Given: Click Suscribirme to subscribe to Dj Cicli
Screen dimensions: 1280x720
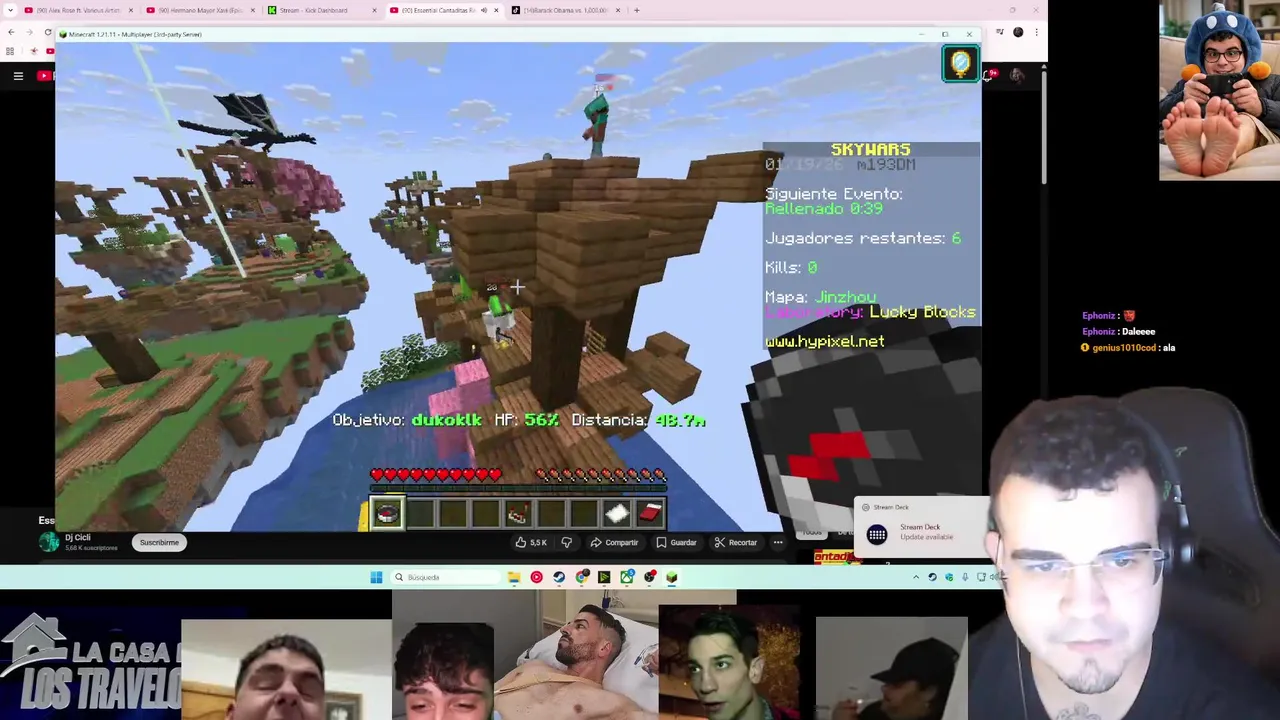Looking at the screenshot, I should coord(159,542).
